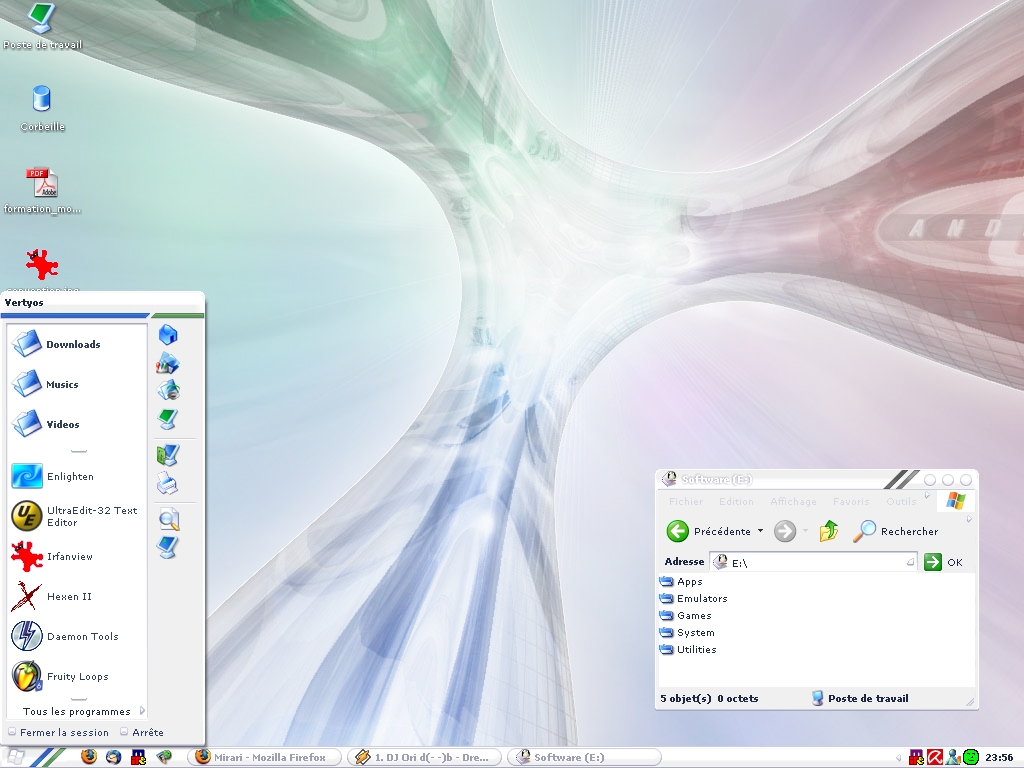Switch to Mirari - Mozilla Firefox taskbar window

click(264, 757)
